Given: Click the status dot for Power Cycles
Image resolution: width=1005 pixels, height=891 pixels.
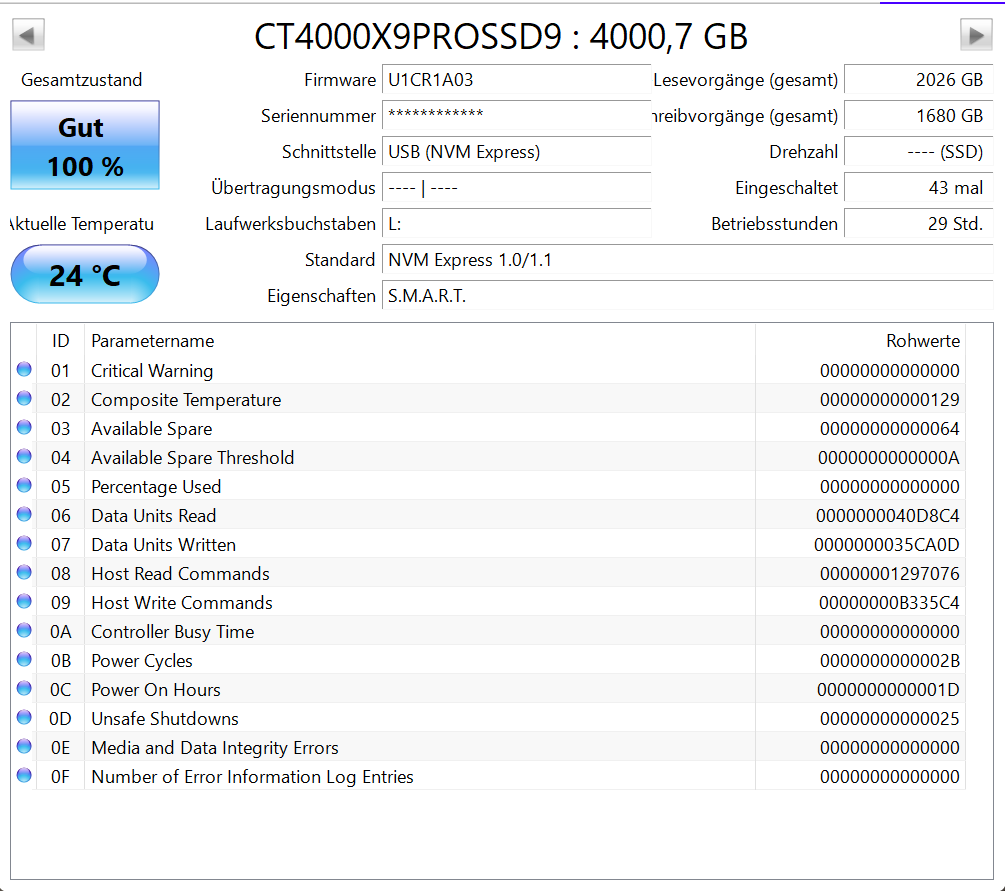Looking at the screenshot, I should pos(24,659).
